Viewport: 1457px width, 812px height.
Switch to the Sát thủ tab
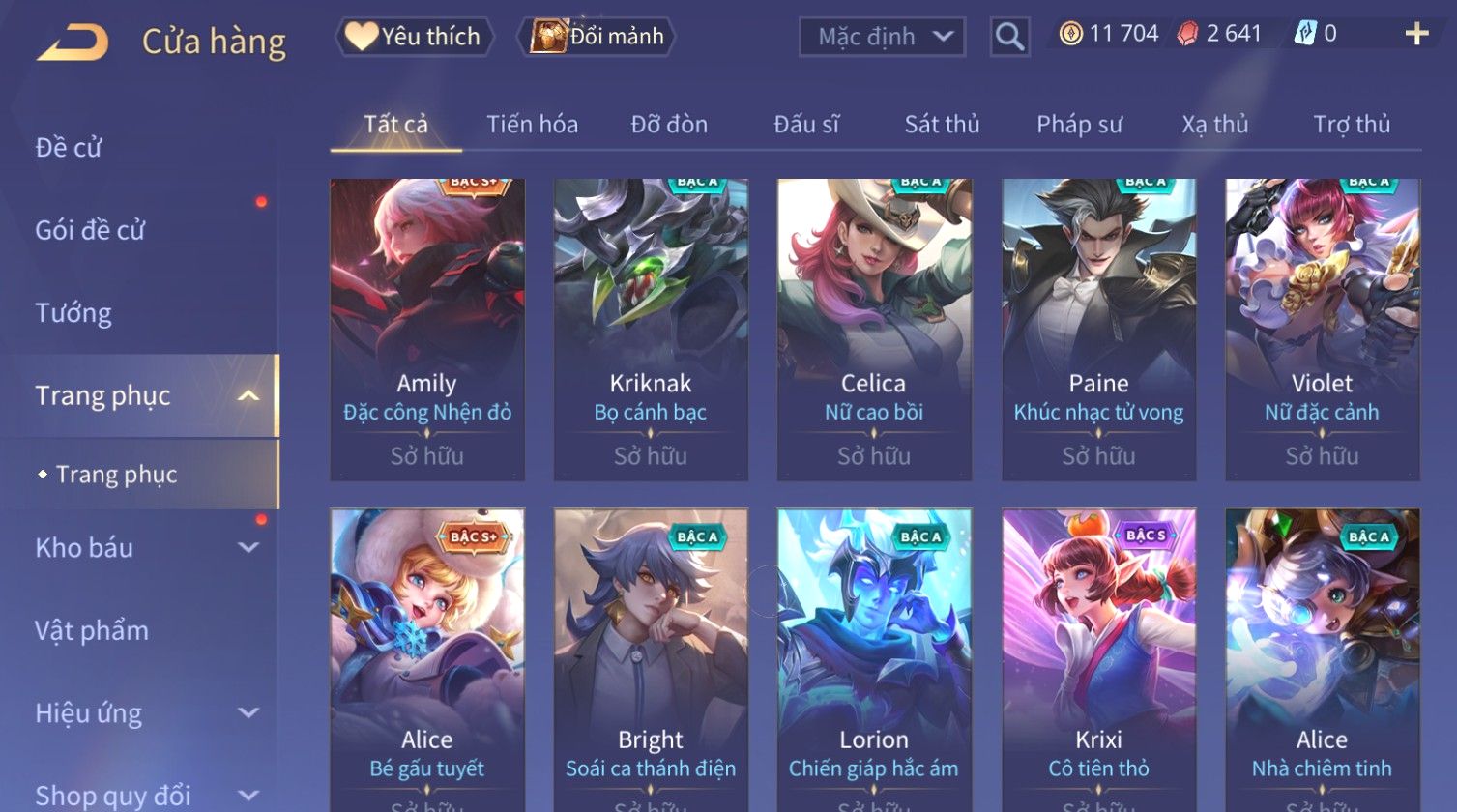942,125
